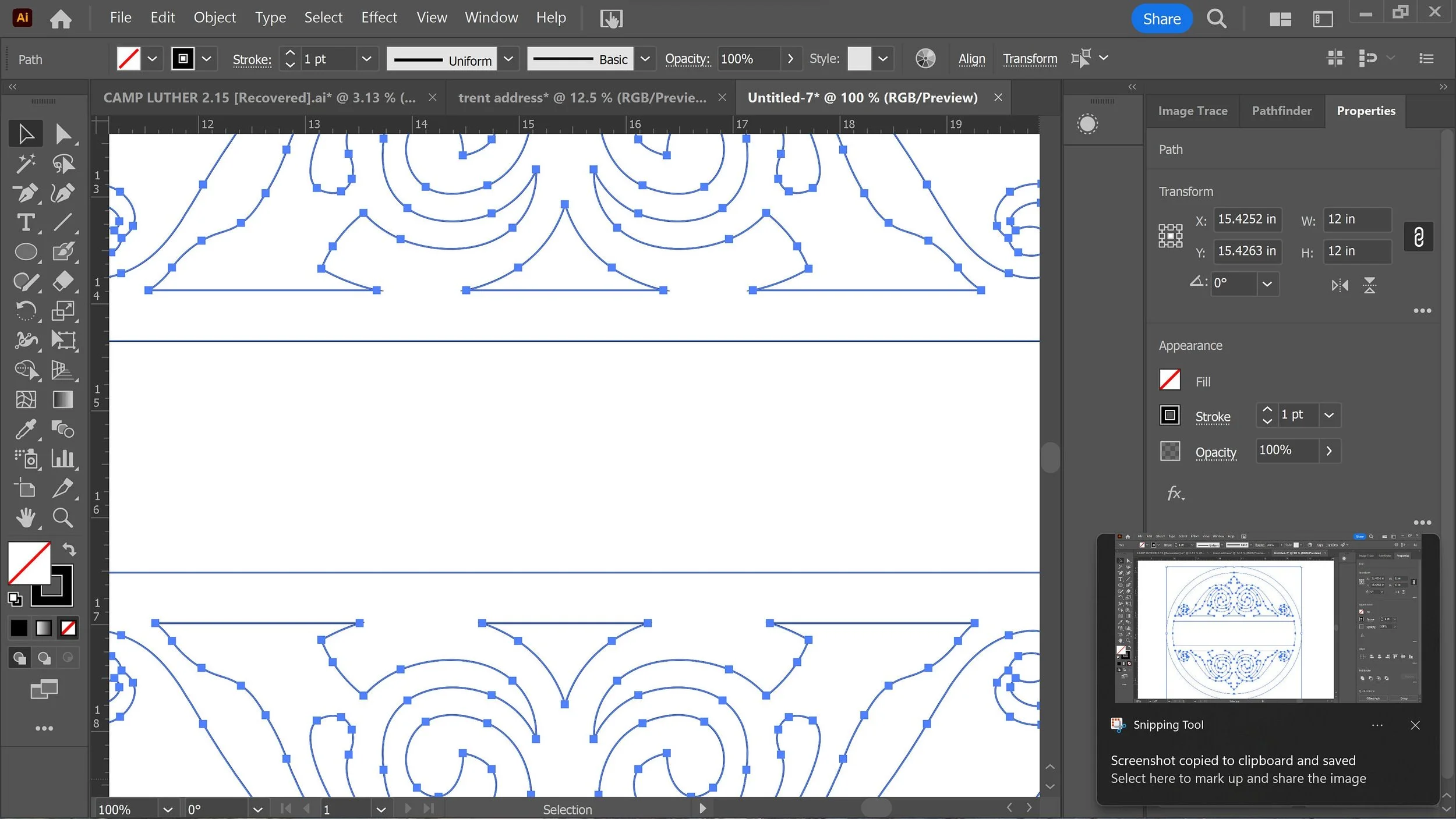This screenshot has height=819, width=1456.
Task: Open the Align panel link
Action: click(971, 59)
